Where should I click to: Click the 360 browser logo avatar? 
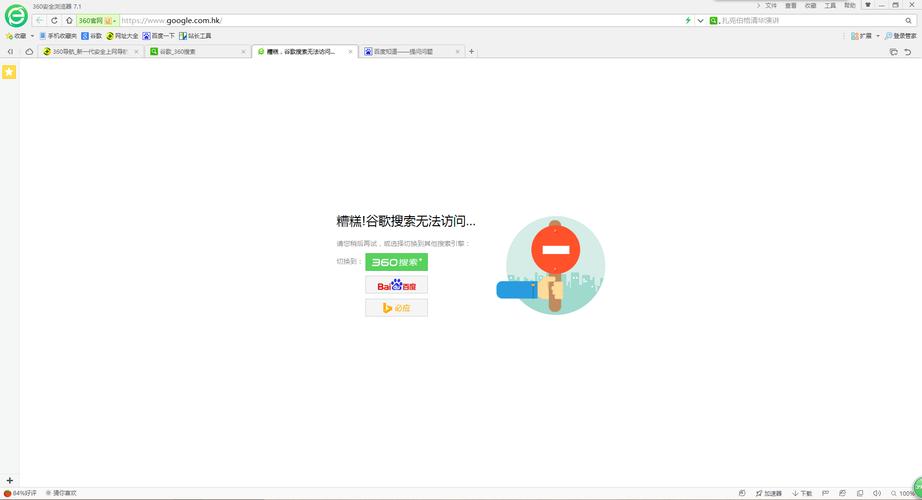pyautogui.click(x=16, y=16)
